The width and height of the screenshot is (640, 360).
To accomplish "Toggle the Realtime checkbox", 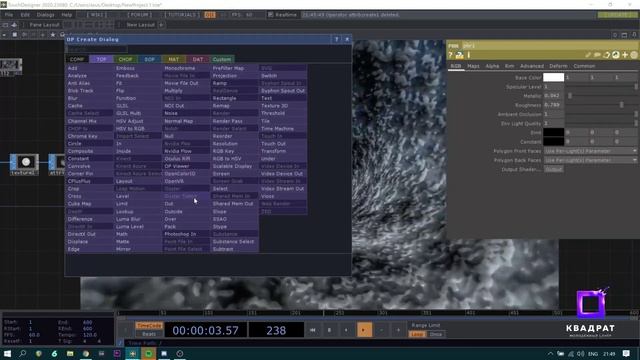I will 270,15.
